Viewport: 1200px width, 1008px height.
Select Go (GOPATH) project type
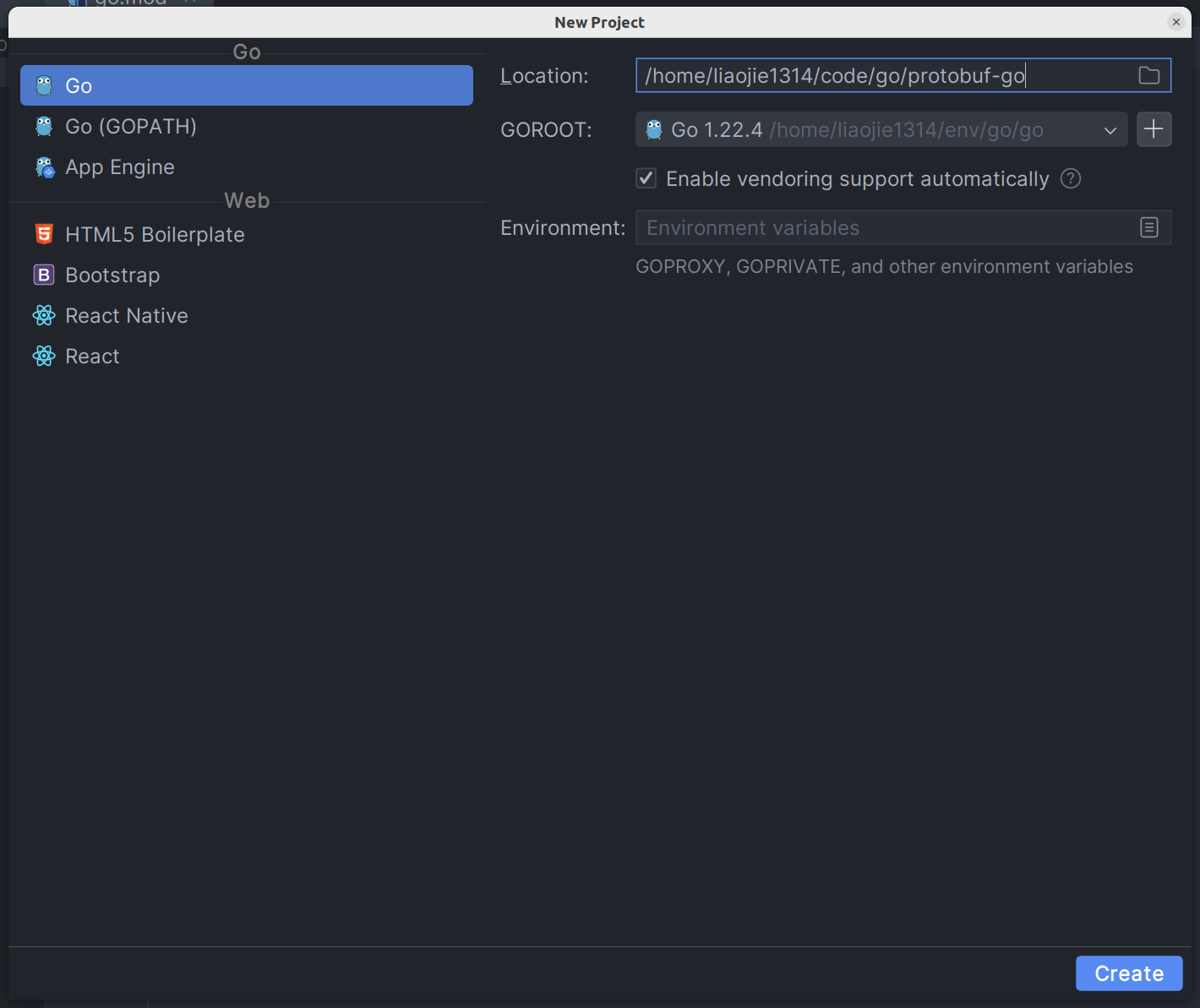click(246, 126)
